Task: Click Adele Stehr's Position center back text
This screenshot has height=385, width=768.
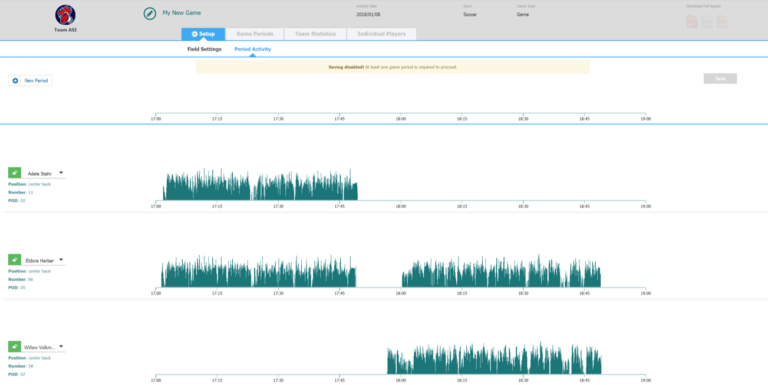Action: (x=29, y=184)
